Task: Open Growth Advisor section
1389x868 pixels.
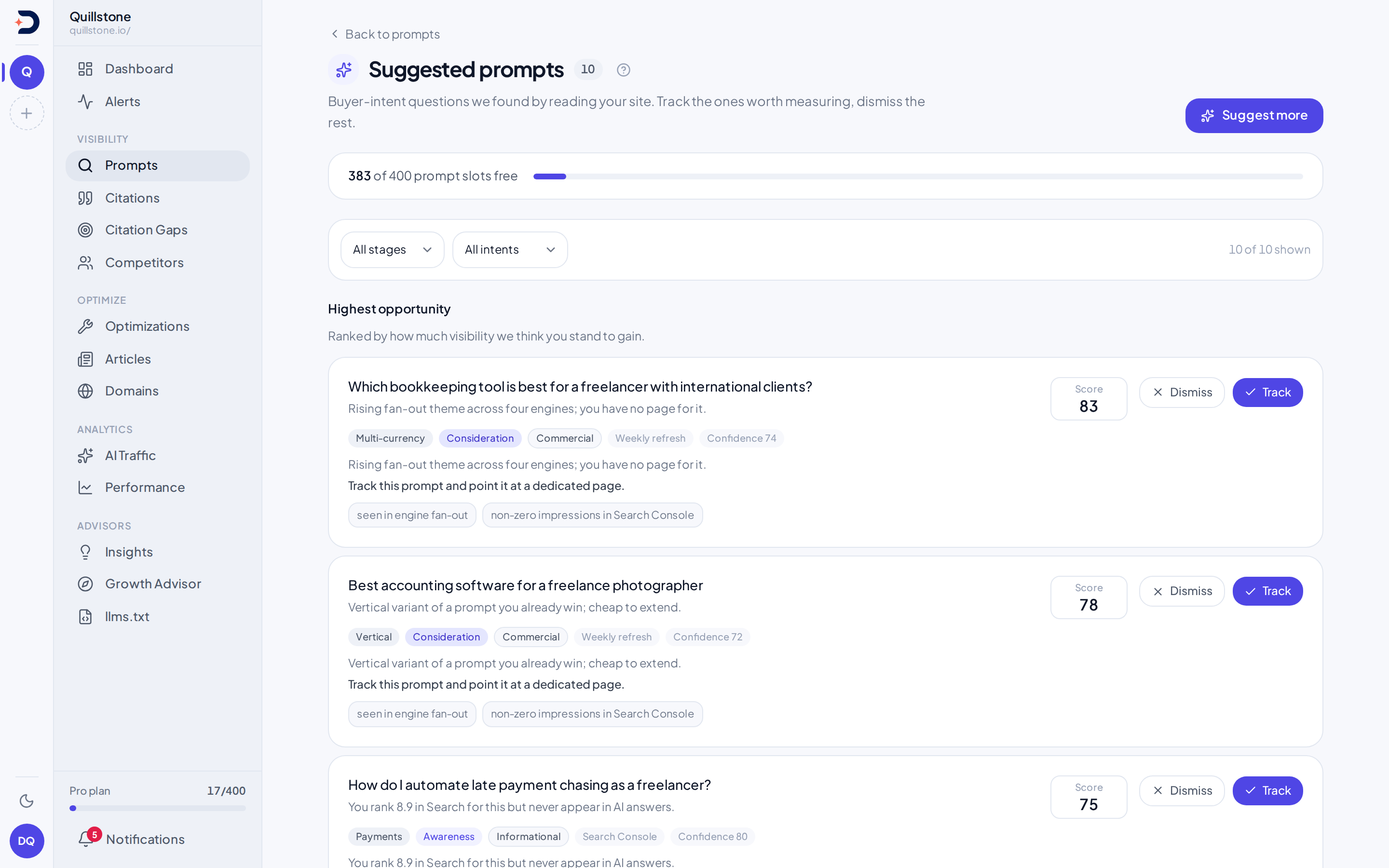Action: pos(158,584)
